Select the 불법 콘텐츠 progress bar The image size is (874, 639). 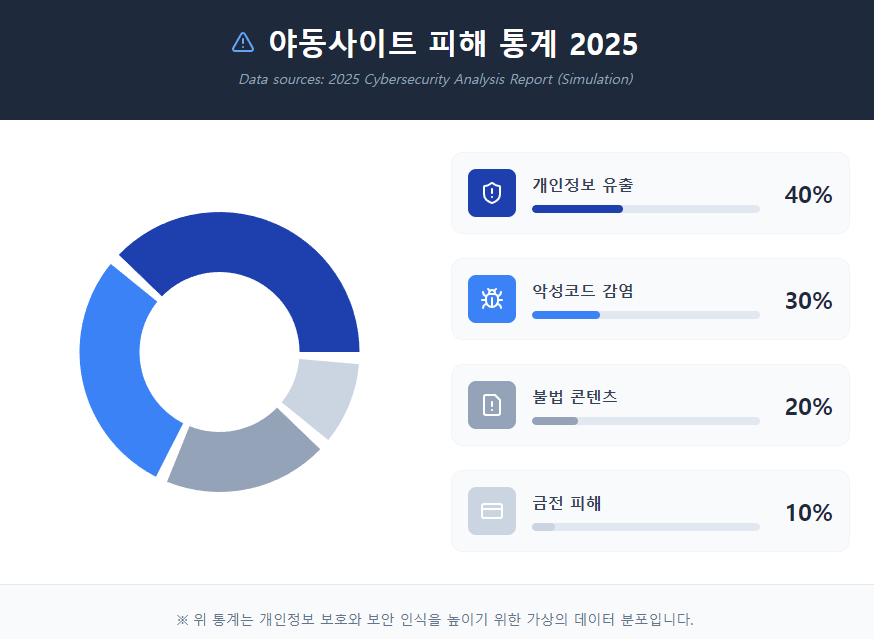[645, 421]
